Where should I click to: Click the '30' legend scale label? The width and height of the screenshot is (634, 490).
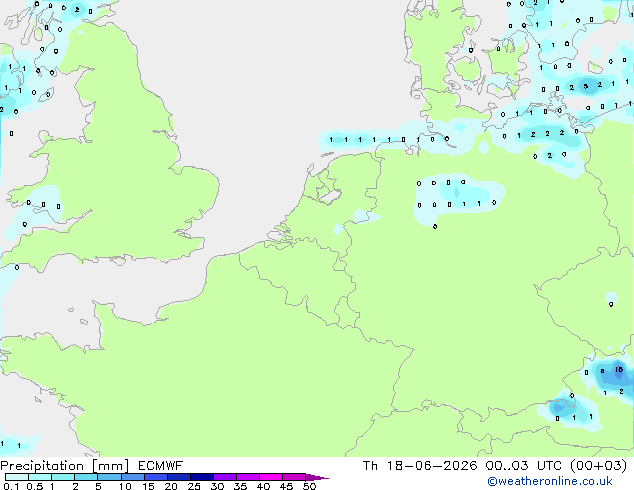[x=217, y=486]
